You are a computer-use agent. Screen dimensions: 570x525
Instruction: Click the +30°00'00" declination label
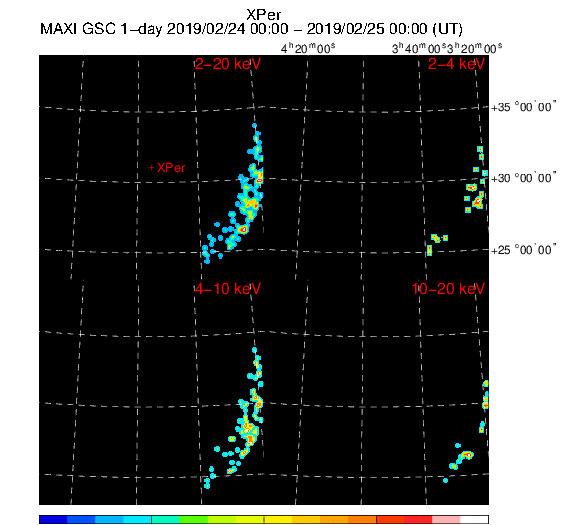click(523, 178)
